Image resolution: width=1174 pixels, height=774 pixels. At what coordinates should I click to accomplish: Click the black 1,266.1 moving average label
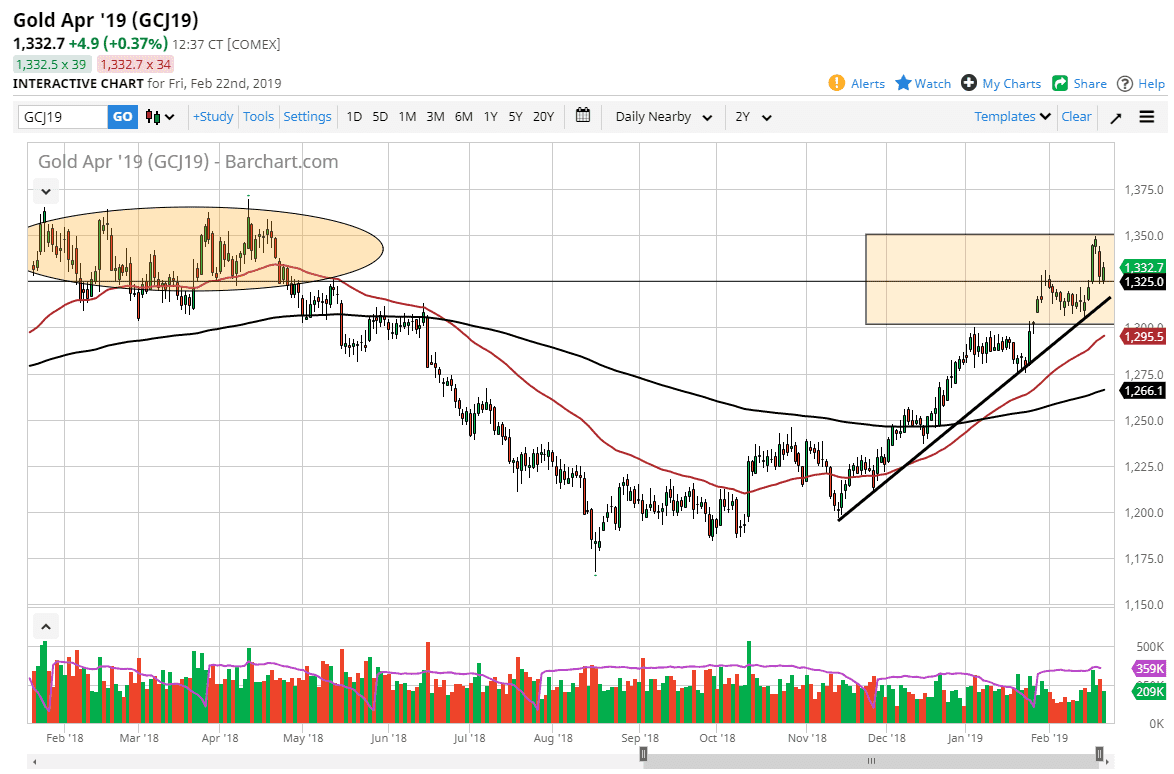coord(1143,391)
